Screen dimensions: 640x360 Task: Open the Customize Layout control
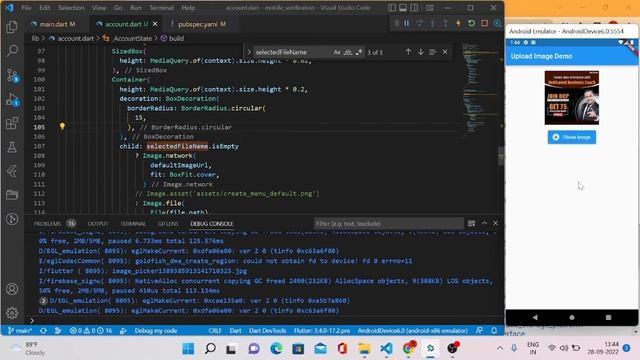coord(430,8)
